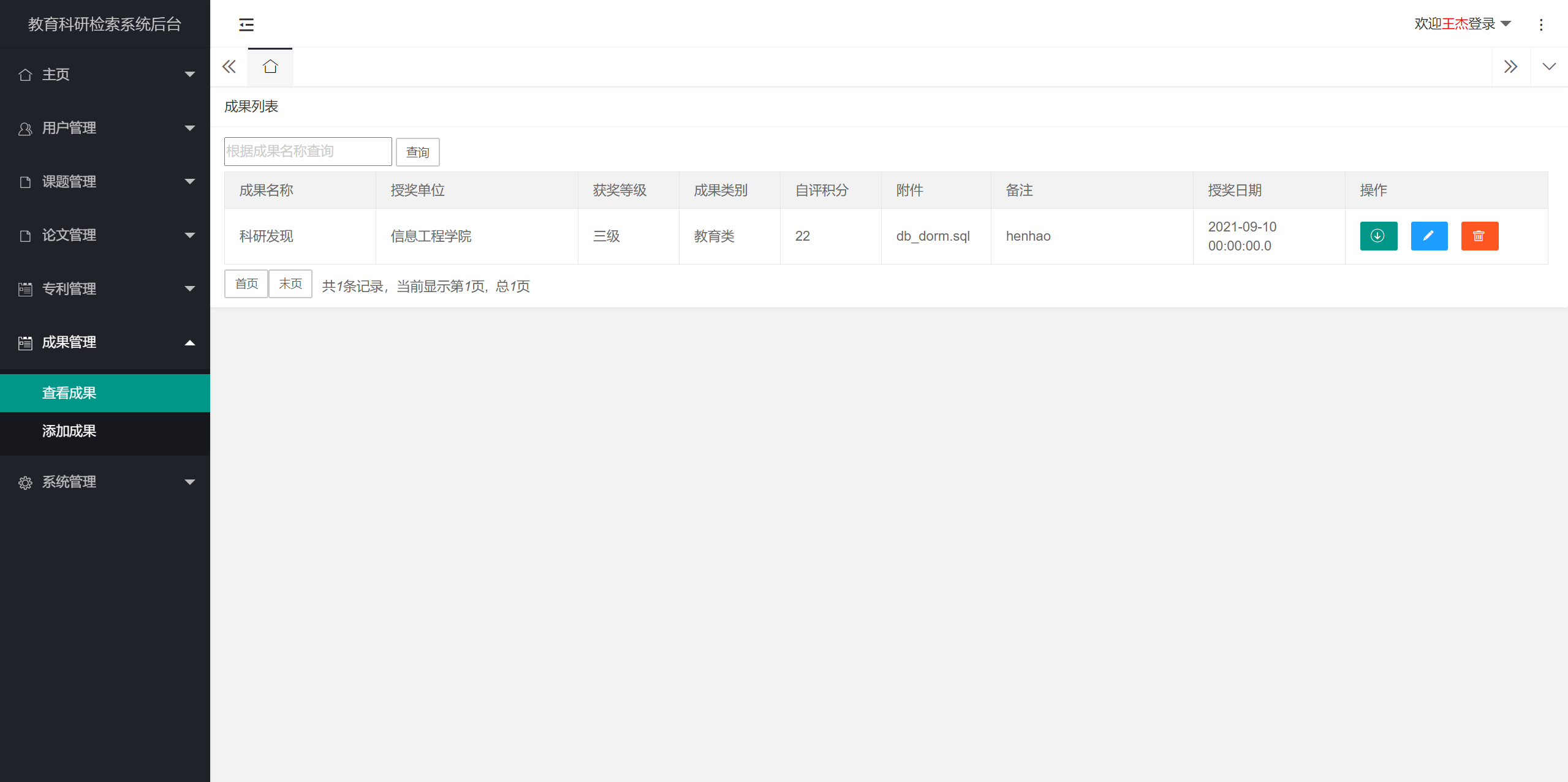This screenshot has width=1568, height=782.
Task: Collapse the 成果管理 sidebar menu
Action: tap(105, 342)
